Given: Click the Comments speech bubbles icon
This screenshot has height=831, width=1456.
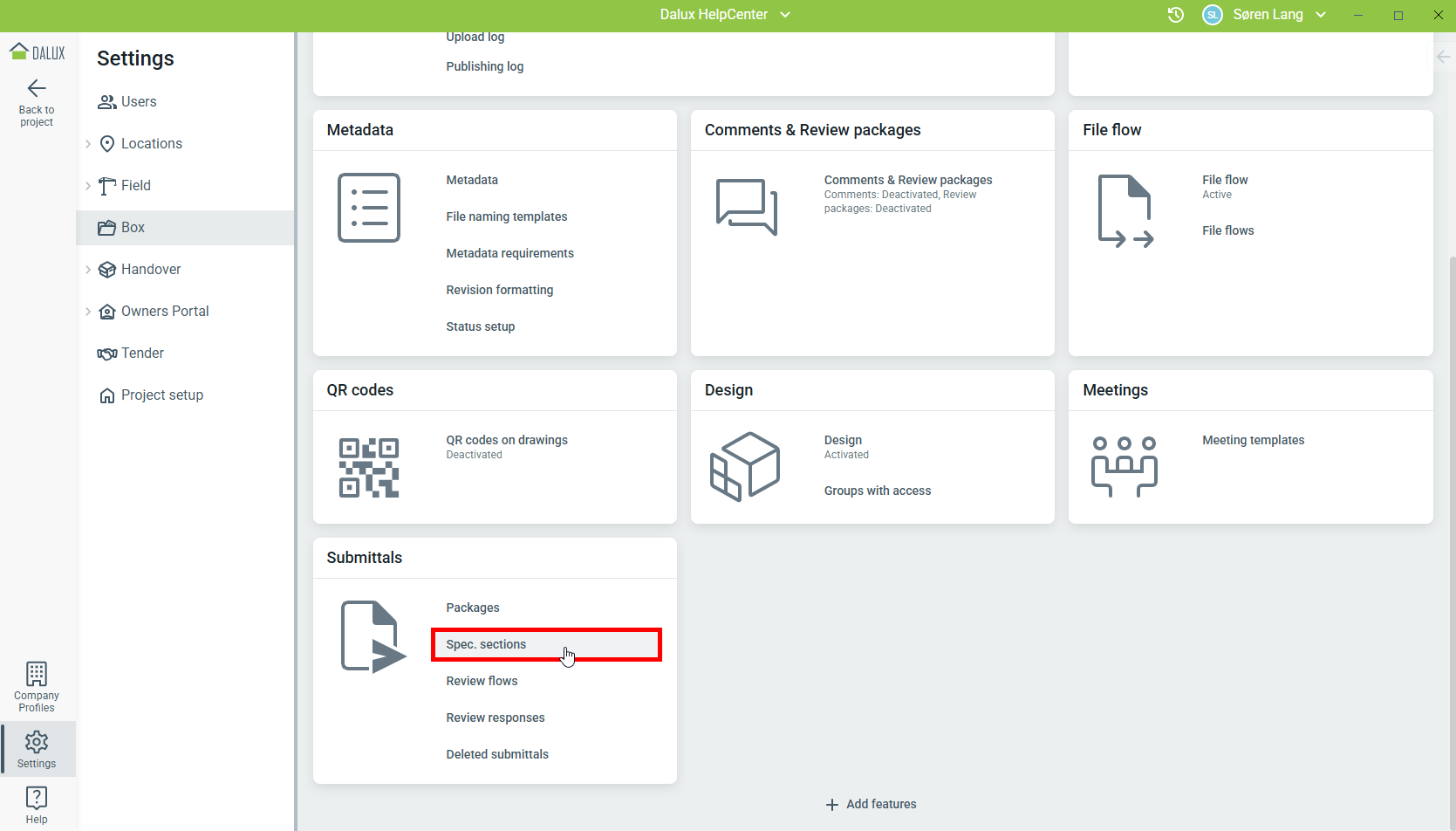Looking at the screenshot, I should (747, 207).
